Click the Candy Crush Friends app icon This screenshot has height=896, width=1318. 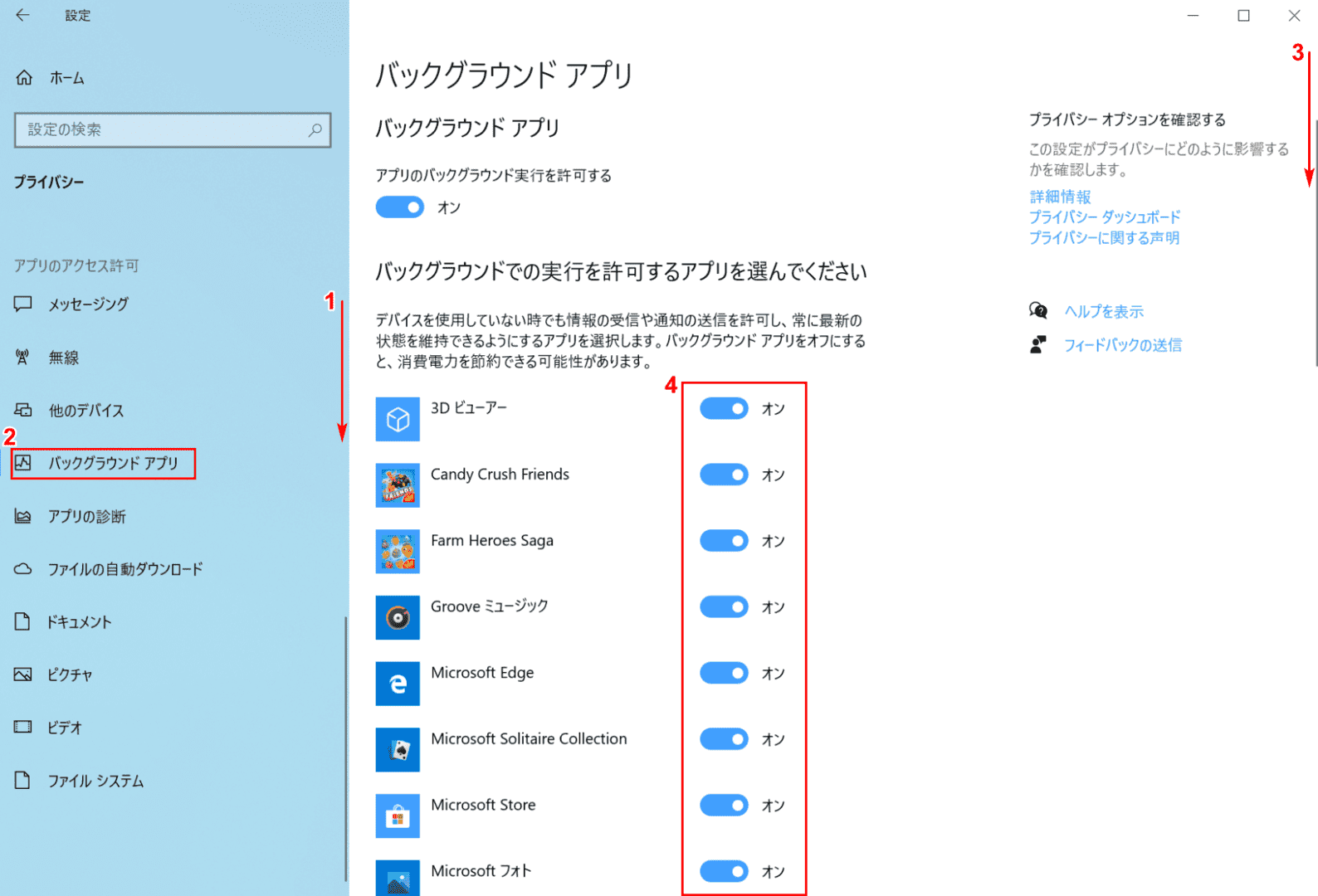click(x=398, y=485)
